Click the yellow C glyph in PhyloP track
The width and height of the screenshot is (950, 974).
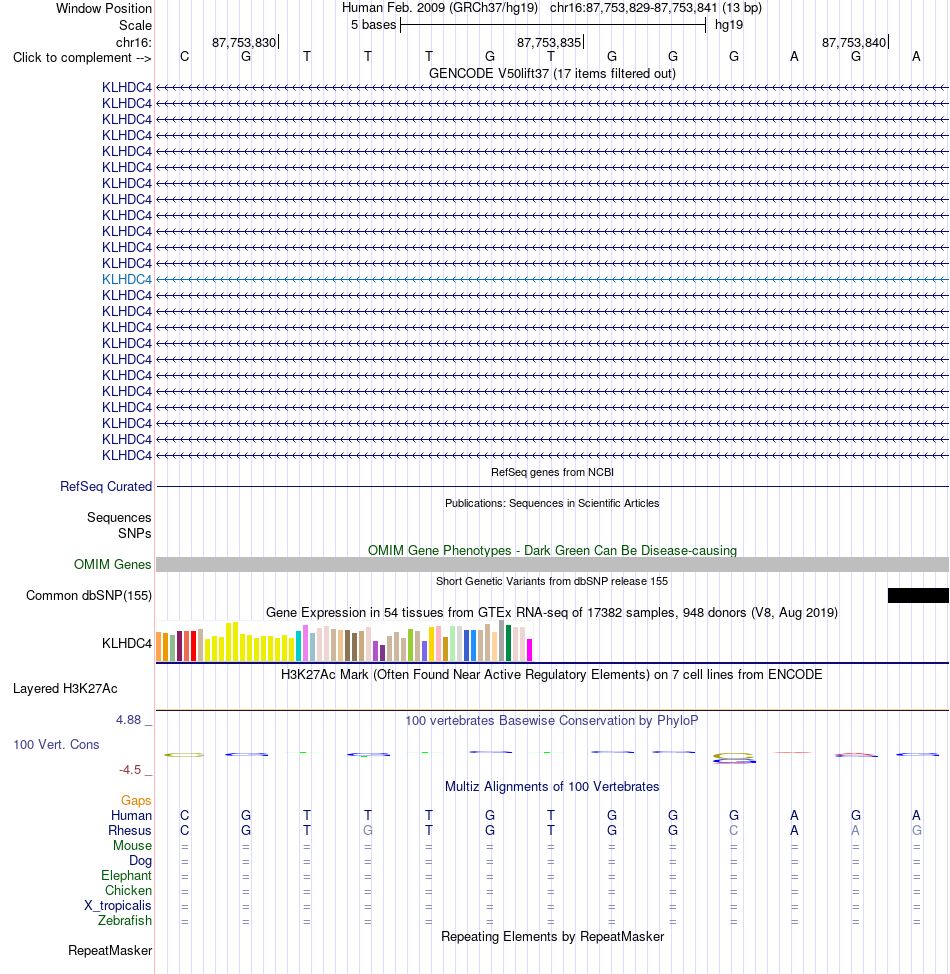184,755
